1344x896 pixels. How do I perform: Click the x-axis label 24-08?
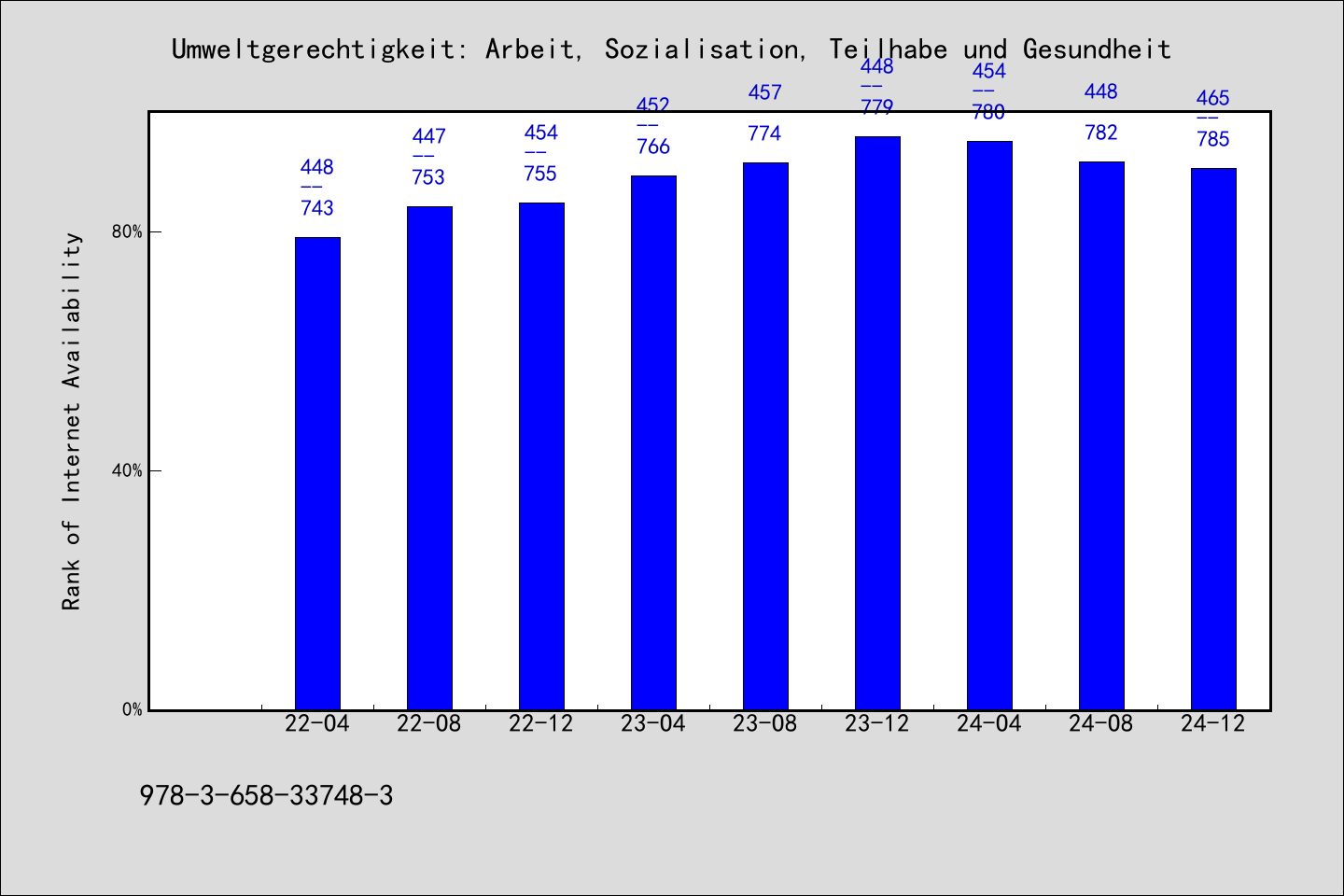coord(1101,723)
